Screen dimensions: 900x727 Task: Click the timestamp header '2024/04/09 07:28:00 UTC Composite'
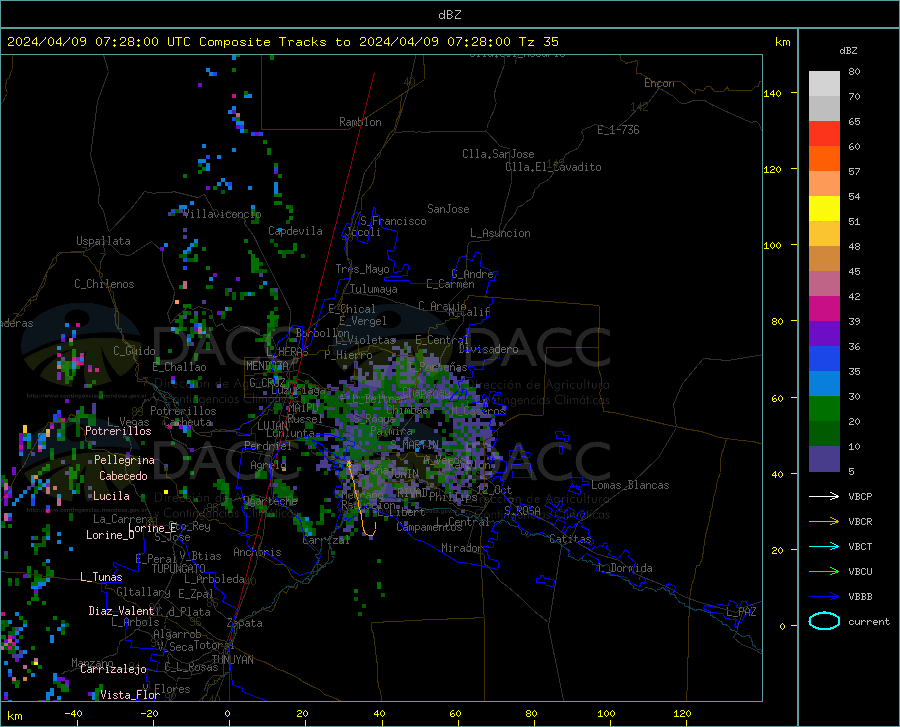point(139,42)
